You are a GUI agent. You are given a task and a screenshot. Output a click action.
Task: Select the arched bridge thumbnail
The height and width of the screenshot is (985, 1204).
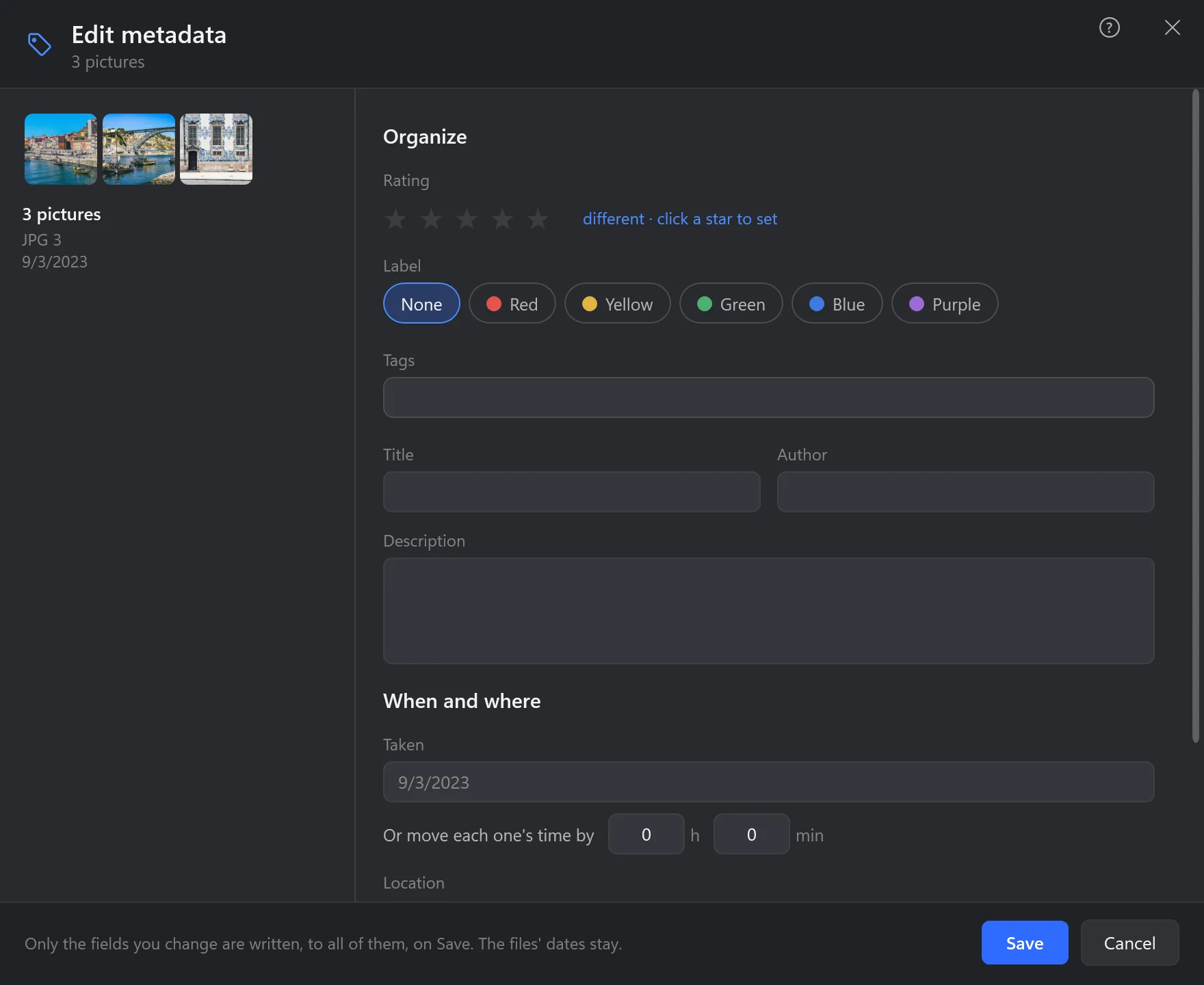tap(139, 149)
